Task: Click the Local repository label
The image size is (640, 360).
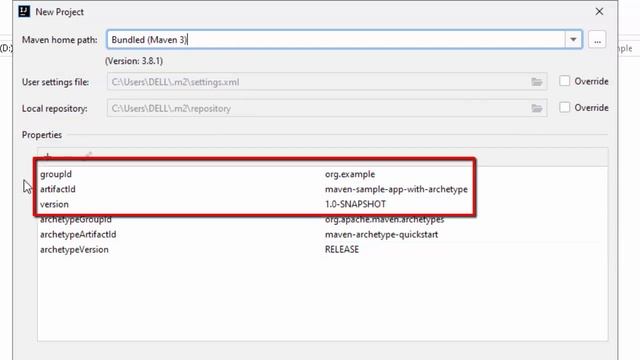Action: [x=55, y=109]
